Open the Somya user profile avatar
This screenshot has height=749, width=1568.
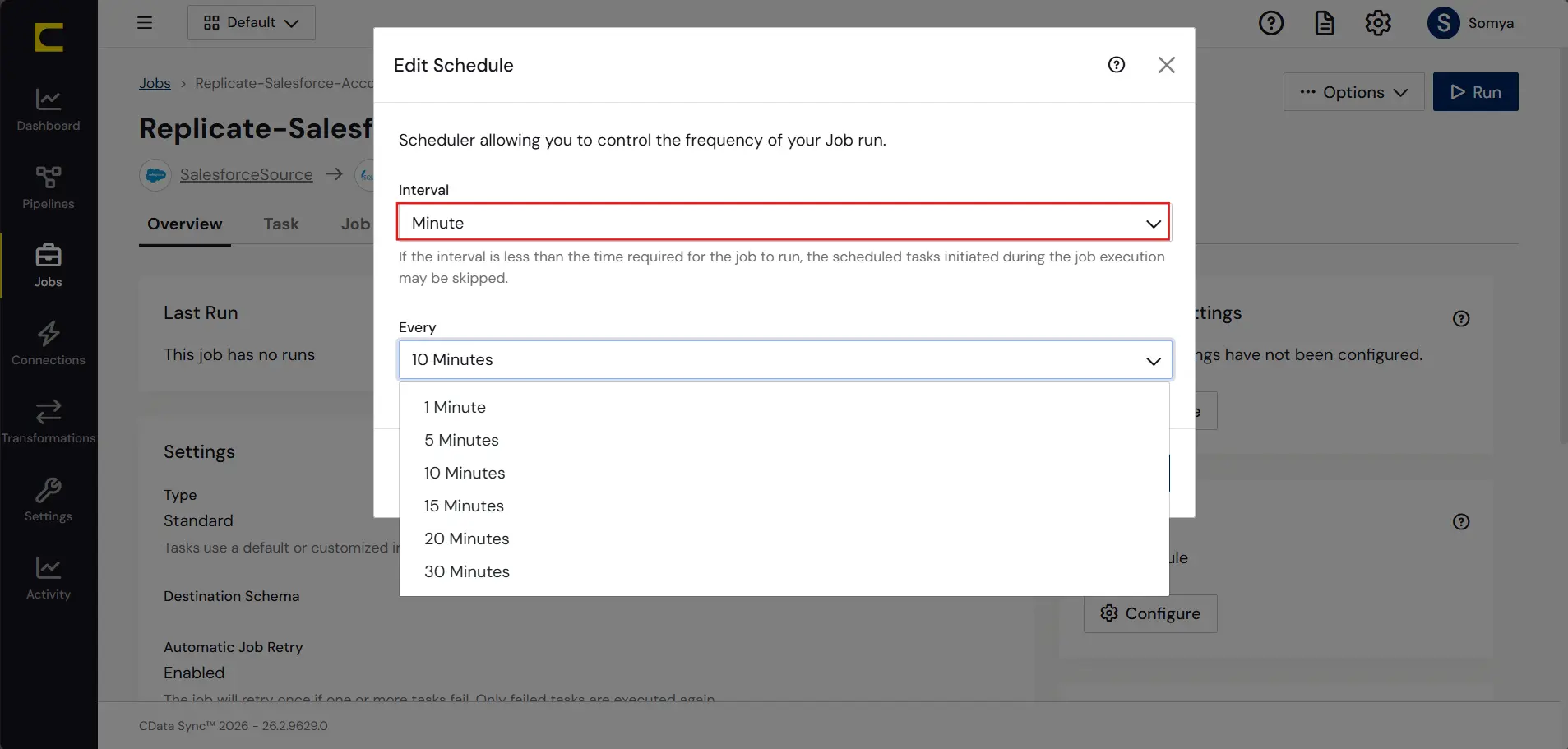click(x=1444, y=23)
